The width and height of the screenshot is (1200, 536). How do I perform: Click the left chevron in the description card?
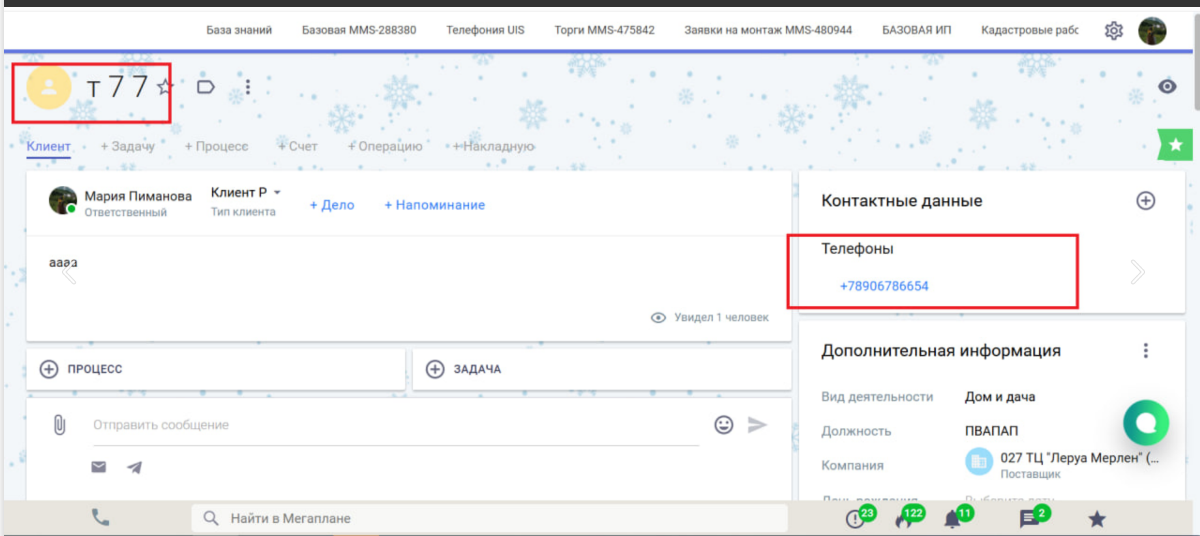pos(69,271)
